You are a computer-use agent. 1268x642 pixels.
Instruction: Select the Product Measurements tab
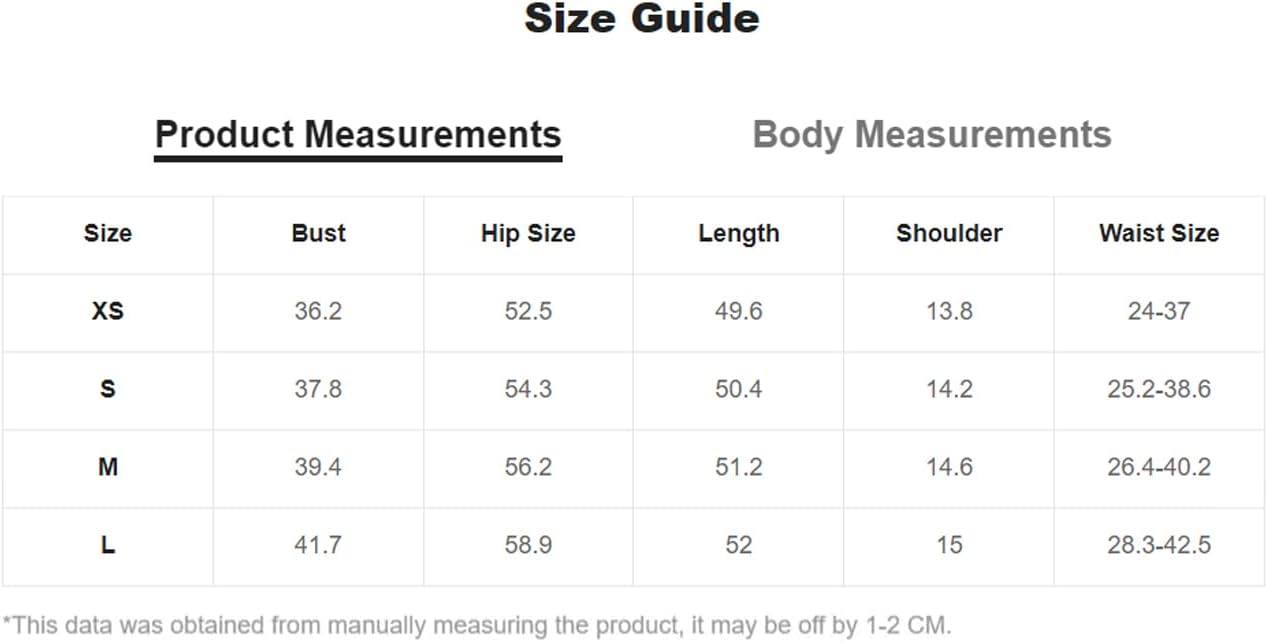358,135
